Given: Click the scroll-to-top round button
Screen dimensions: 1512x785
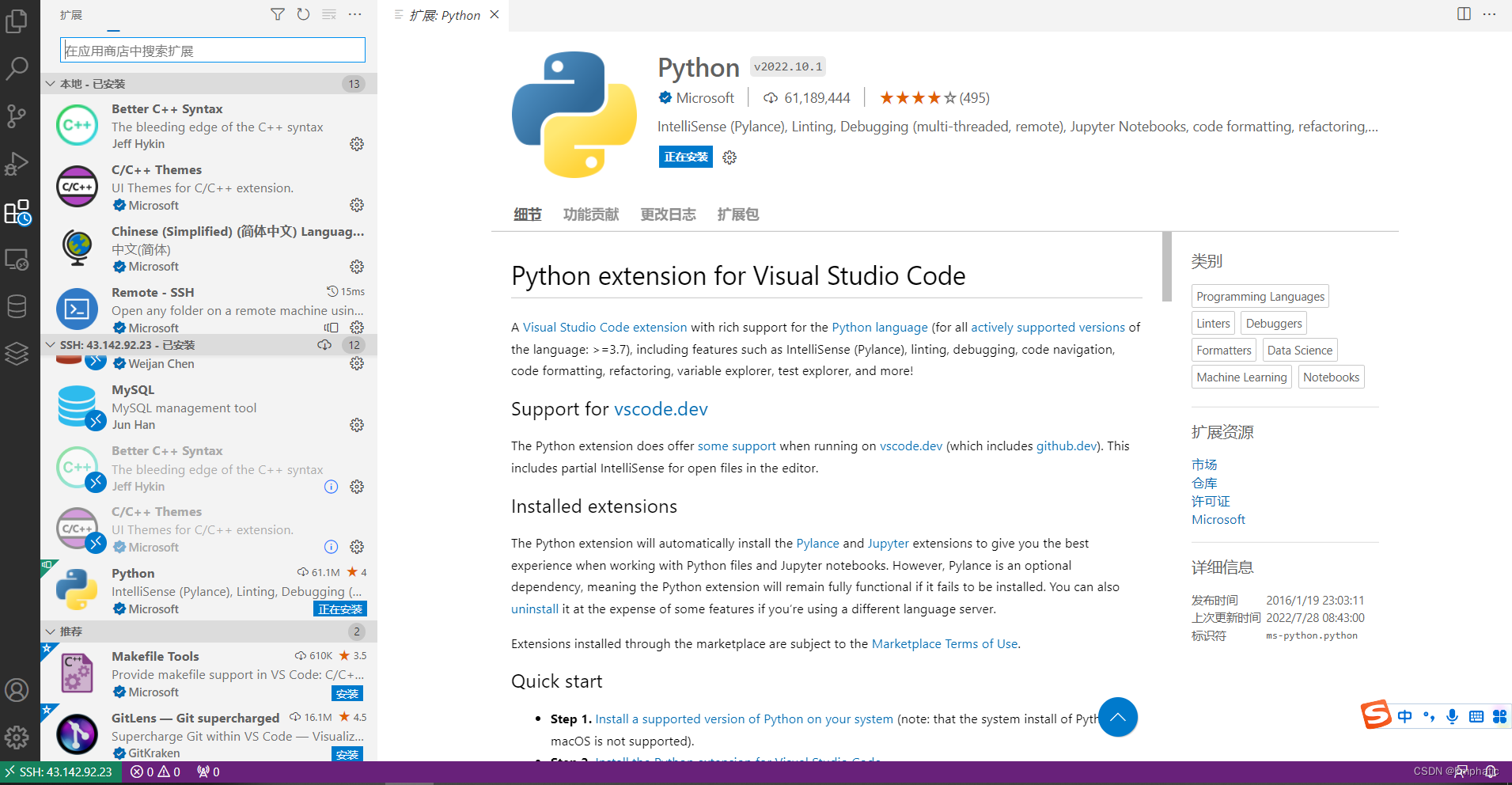Looking at the screenshot, I should 1117,717.
